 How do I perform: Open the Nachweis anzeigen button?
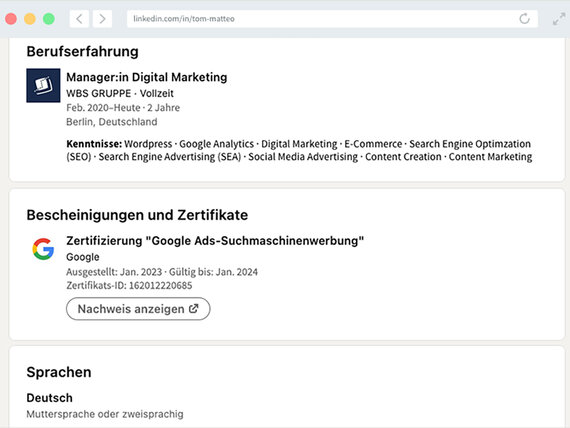tap(138, 309)
